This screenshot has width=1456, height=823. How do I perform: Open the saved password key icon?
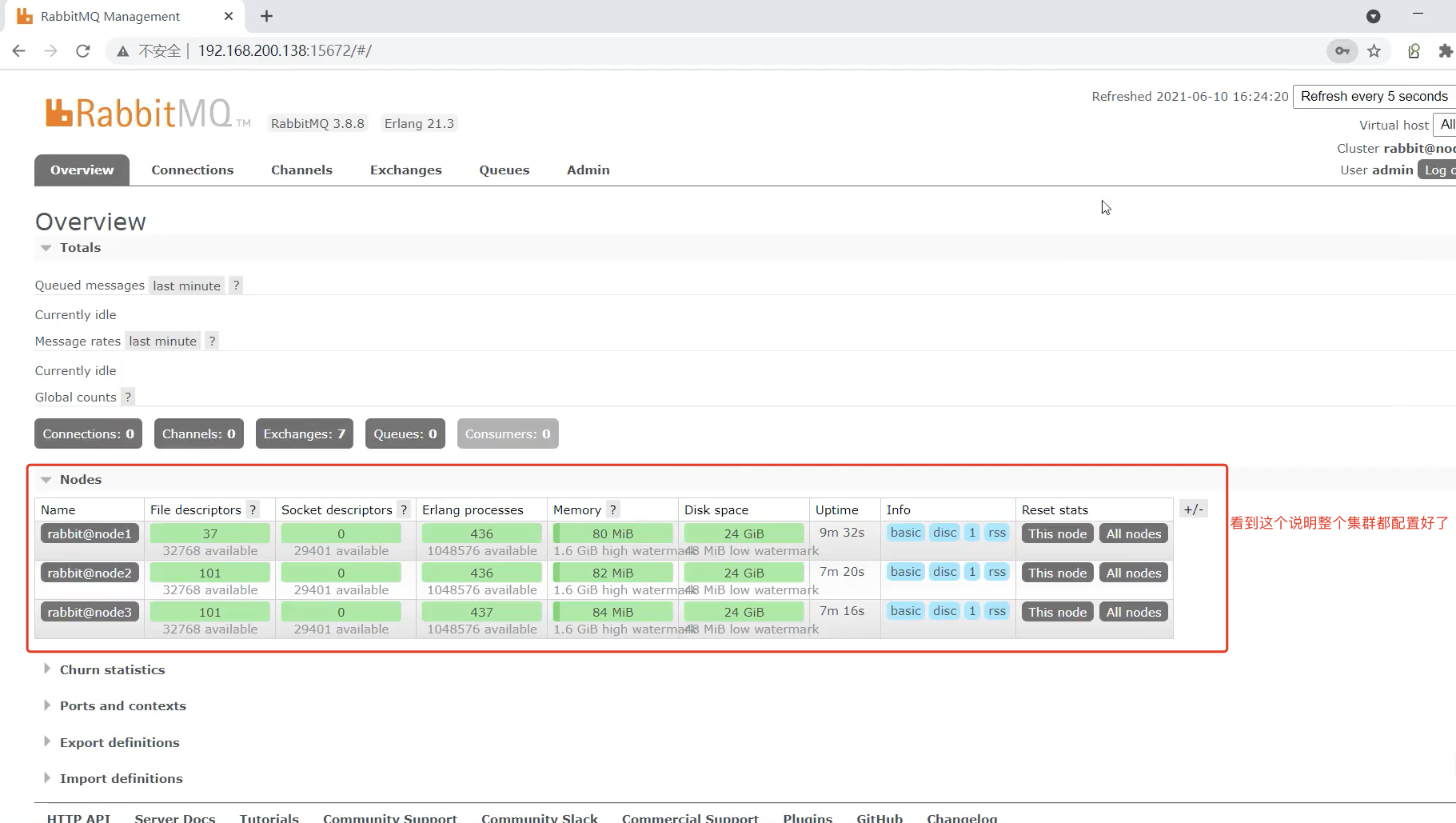1342,51
